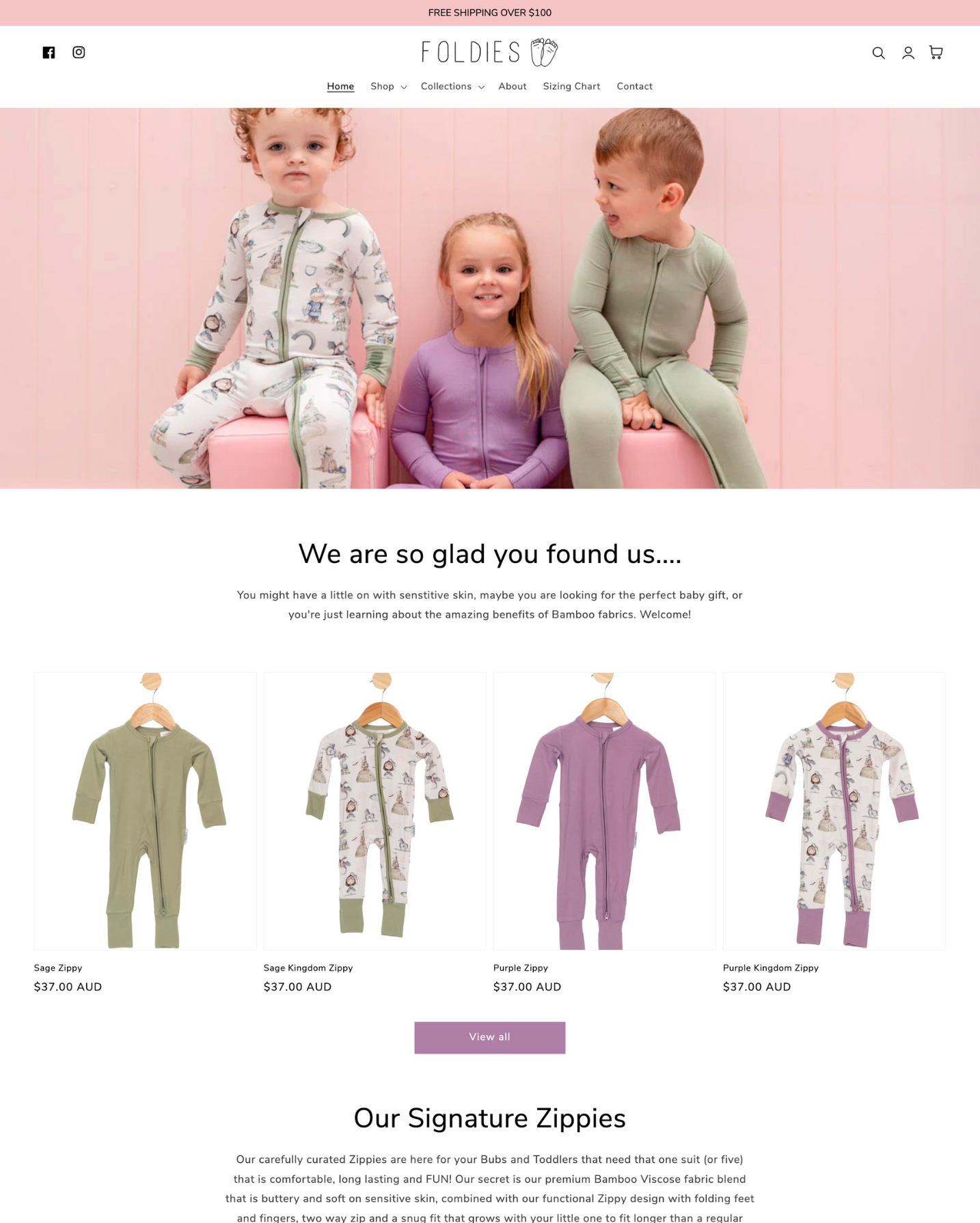Open the shopping cart icon
The height and width of the screenshot is (1223, 980).
(x=936, y=53)
